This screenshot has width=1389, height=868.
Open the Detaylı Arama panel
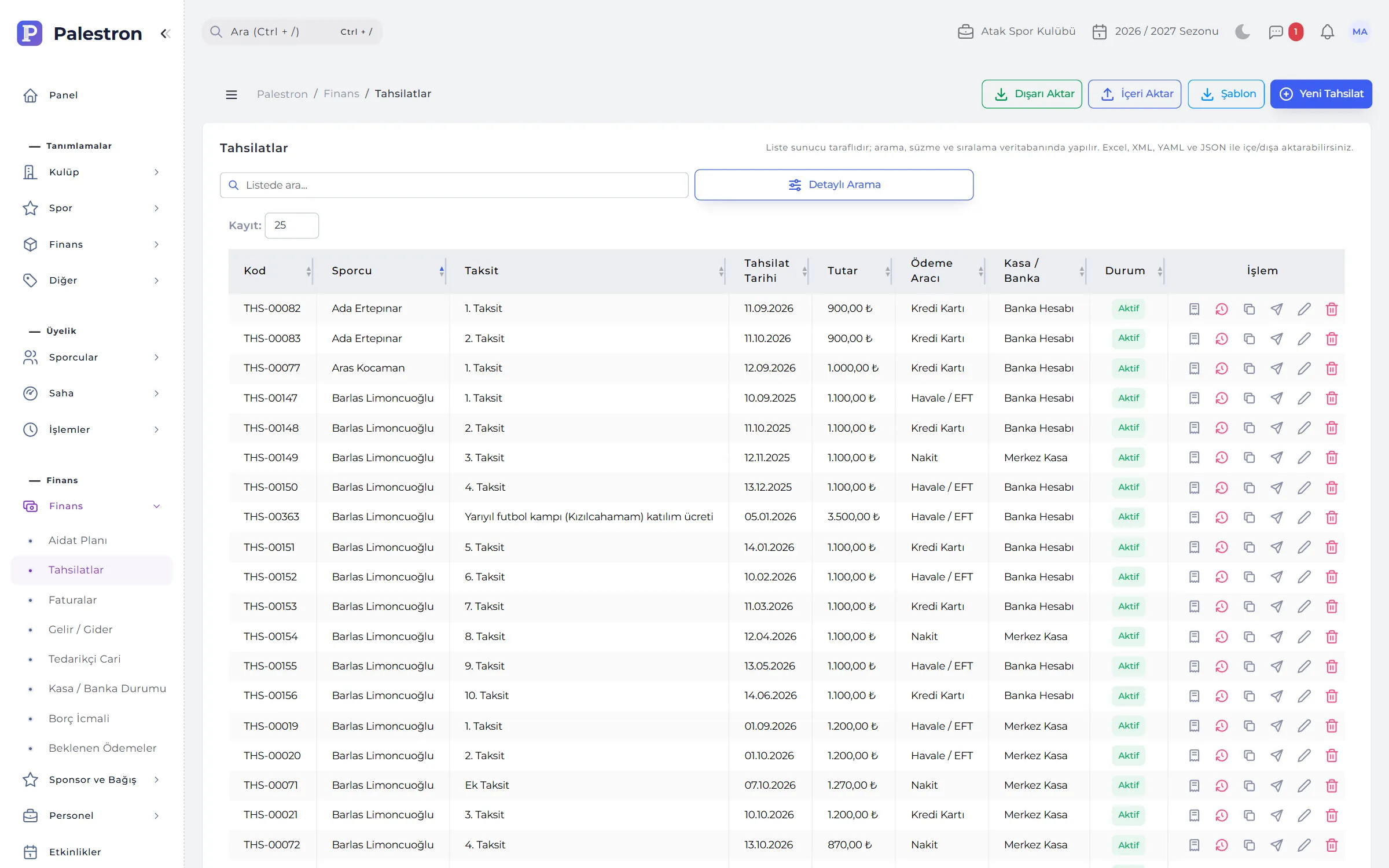(x=834, y=185)
